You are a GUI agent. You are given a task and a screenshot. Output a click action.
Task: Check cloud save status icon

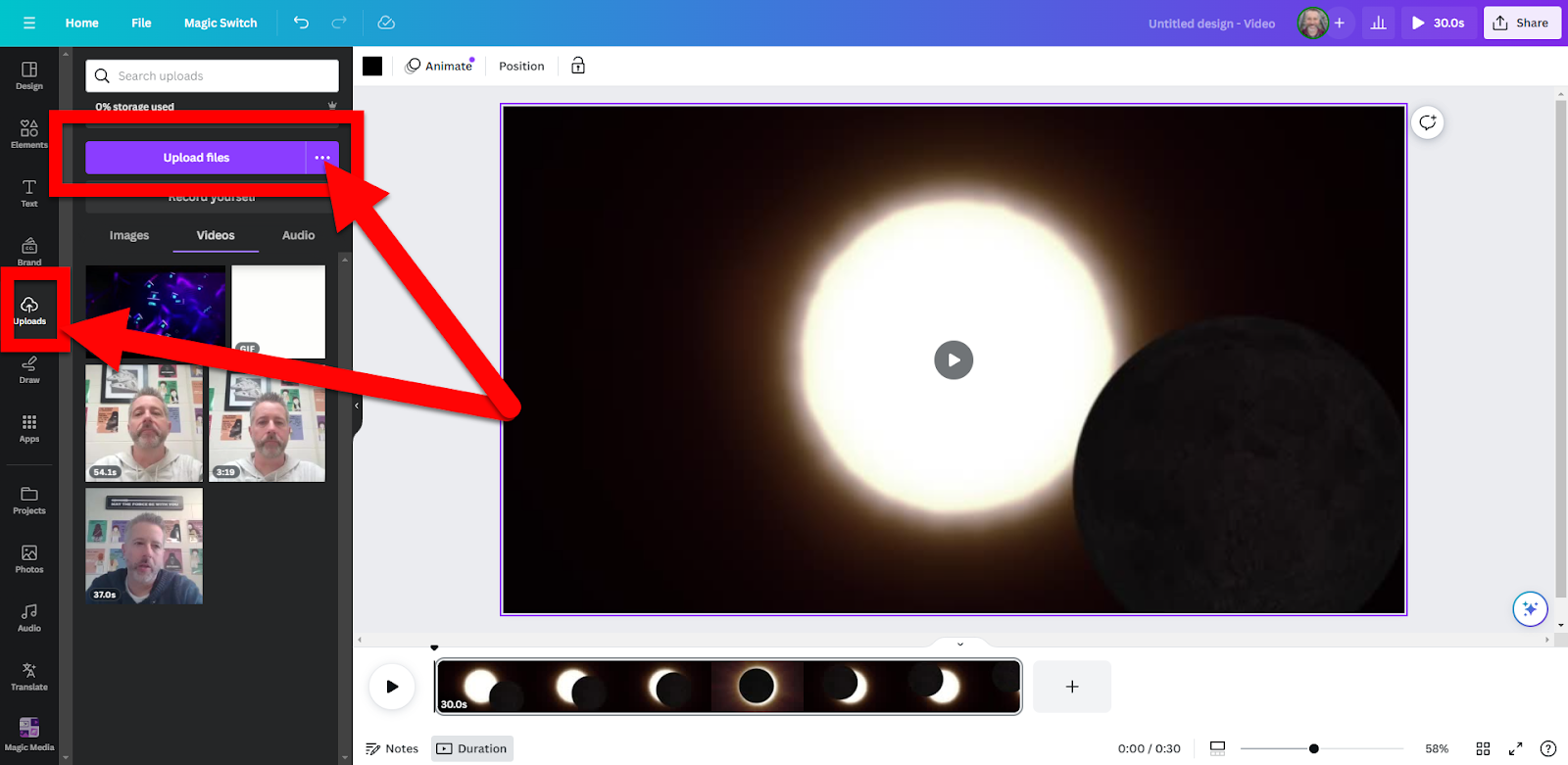(386, 23)
